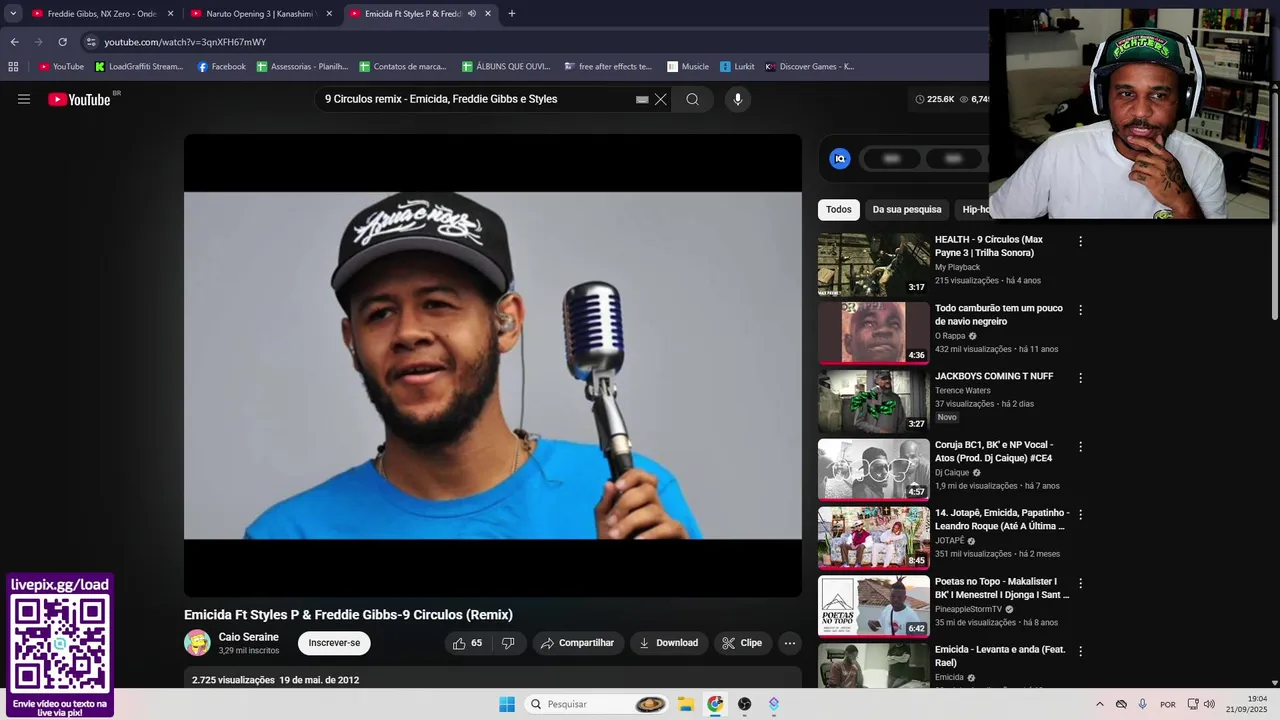Open the Lurkit bookmark
1280x720 pixels.
737,67
